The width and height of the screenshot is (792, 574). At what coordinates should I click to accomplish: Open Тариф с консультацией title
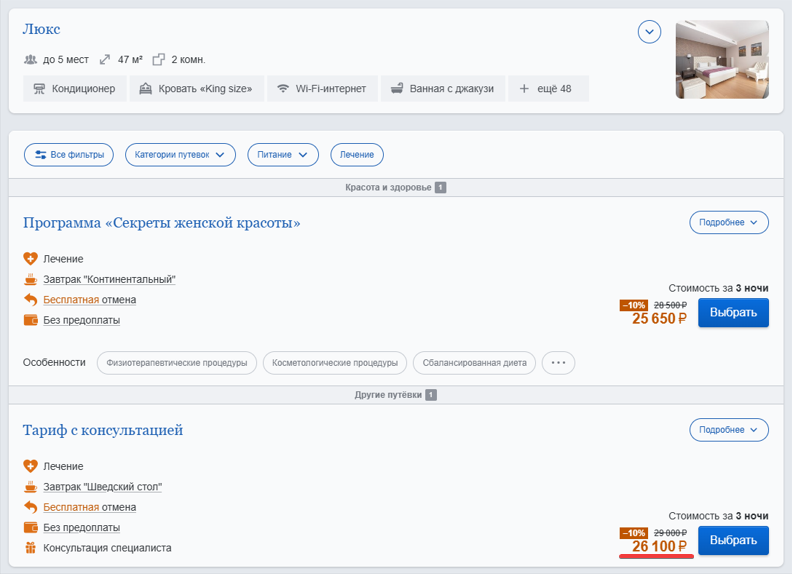pyautogui.click(x=103, y=430)
